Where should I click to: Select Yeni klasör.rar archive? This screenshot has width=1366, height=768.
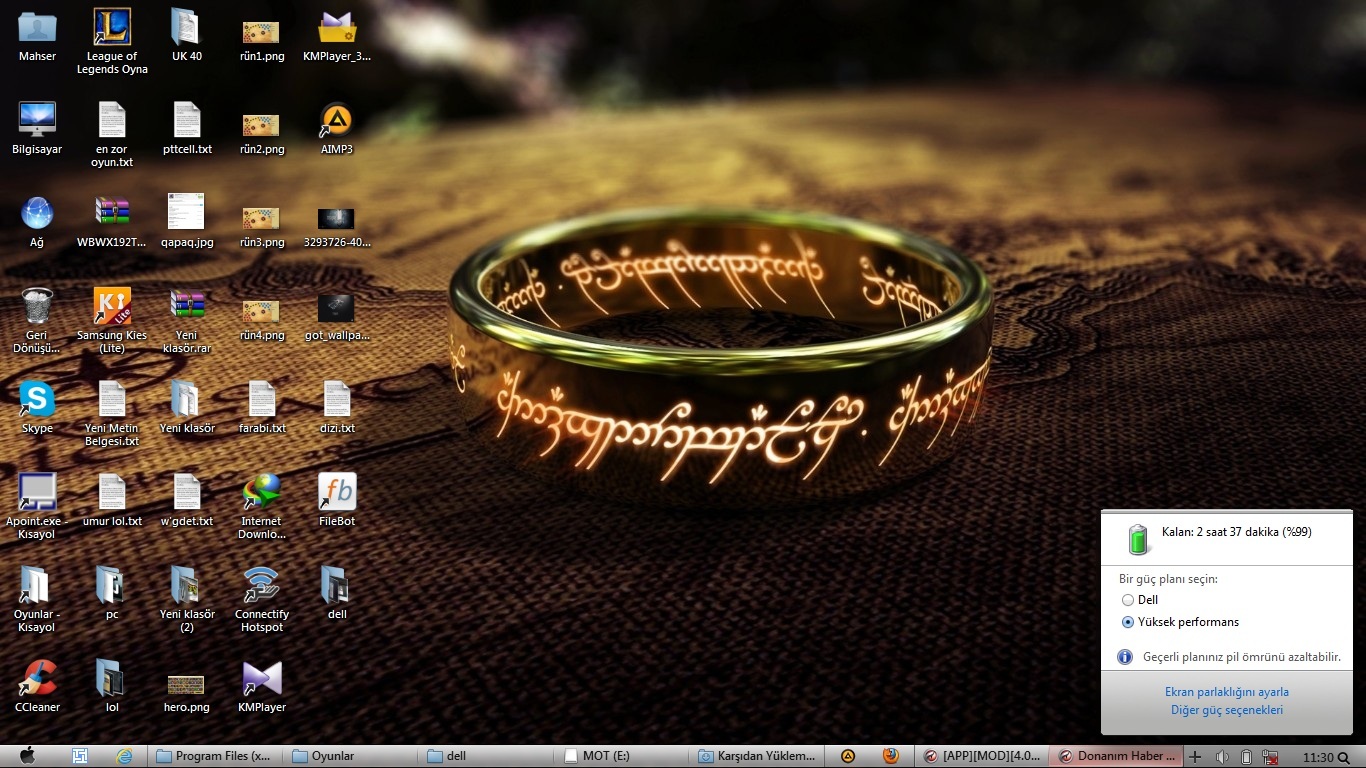(x=187, y=321)
